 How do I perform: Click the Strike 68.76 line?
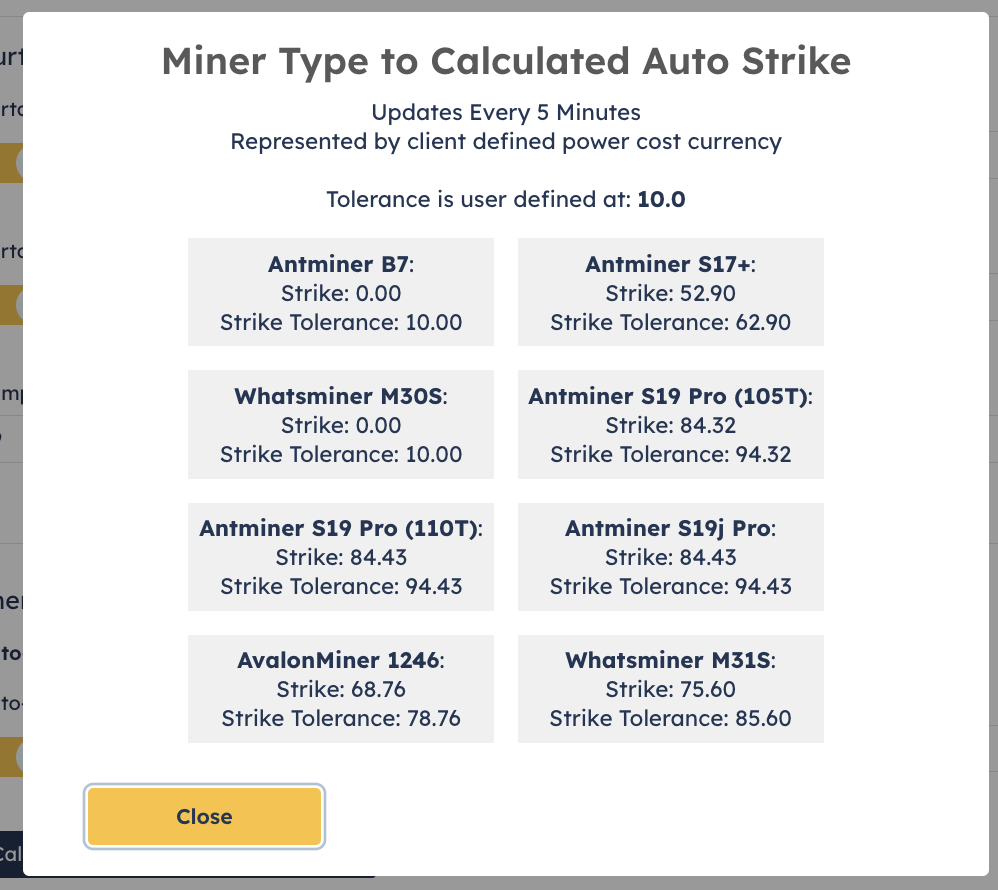[340, 690]
